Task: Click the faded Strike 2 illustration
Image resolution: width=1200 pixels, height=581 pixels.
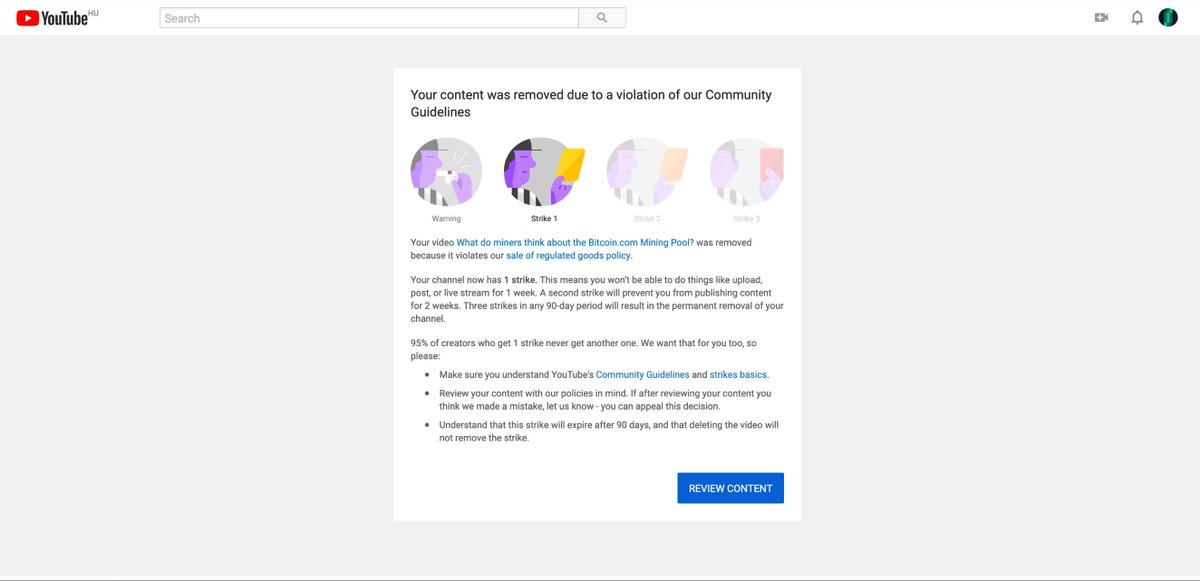Action: (646, 172)
